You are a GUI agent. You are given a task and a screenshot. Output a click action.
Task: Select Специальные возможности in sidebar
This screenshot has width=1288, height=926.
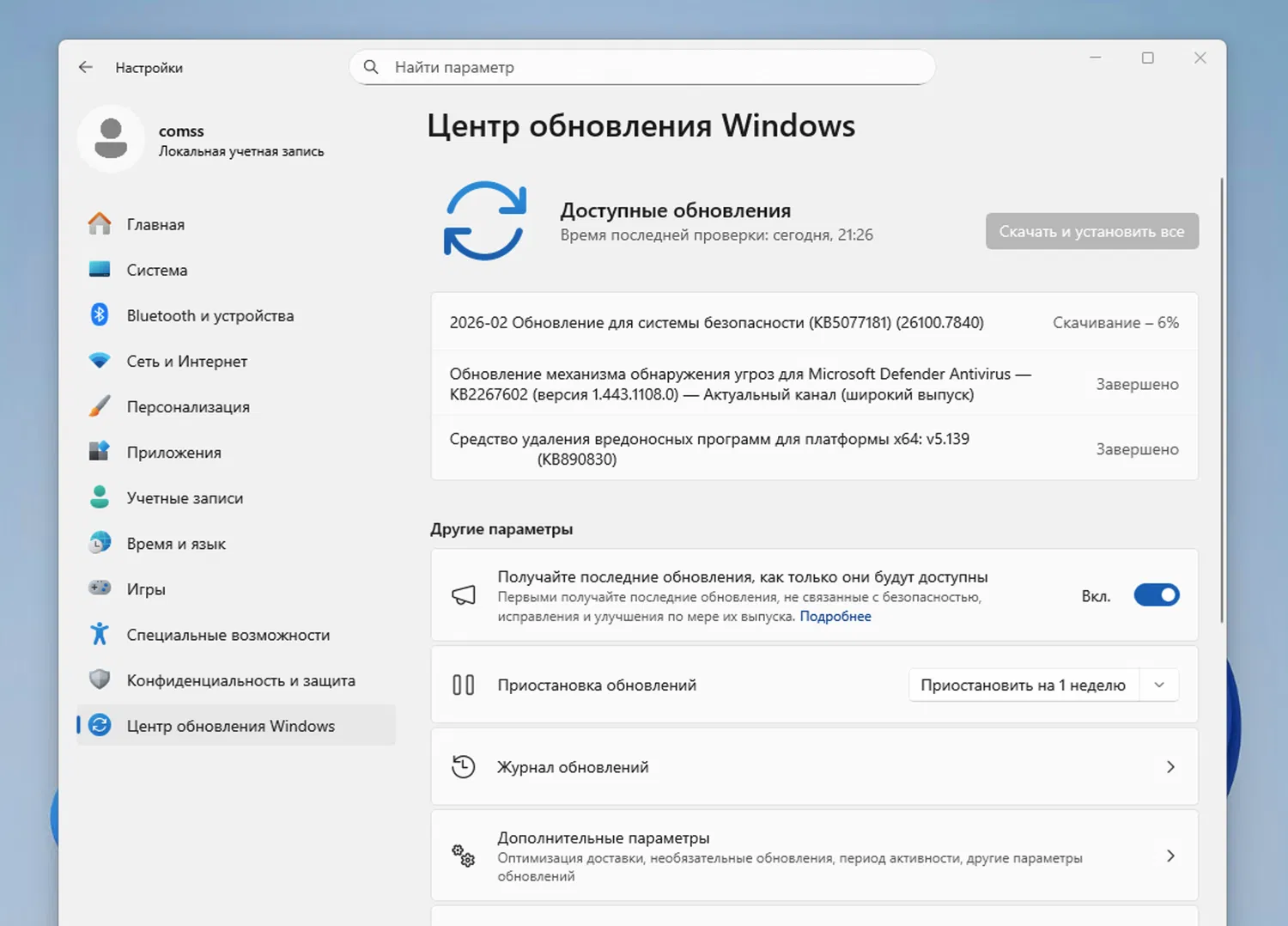pyautogui.click(x=236, y=634)
